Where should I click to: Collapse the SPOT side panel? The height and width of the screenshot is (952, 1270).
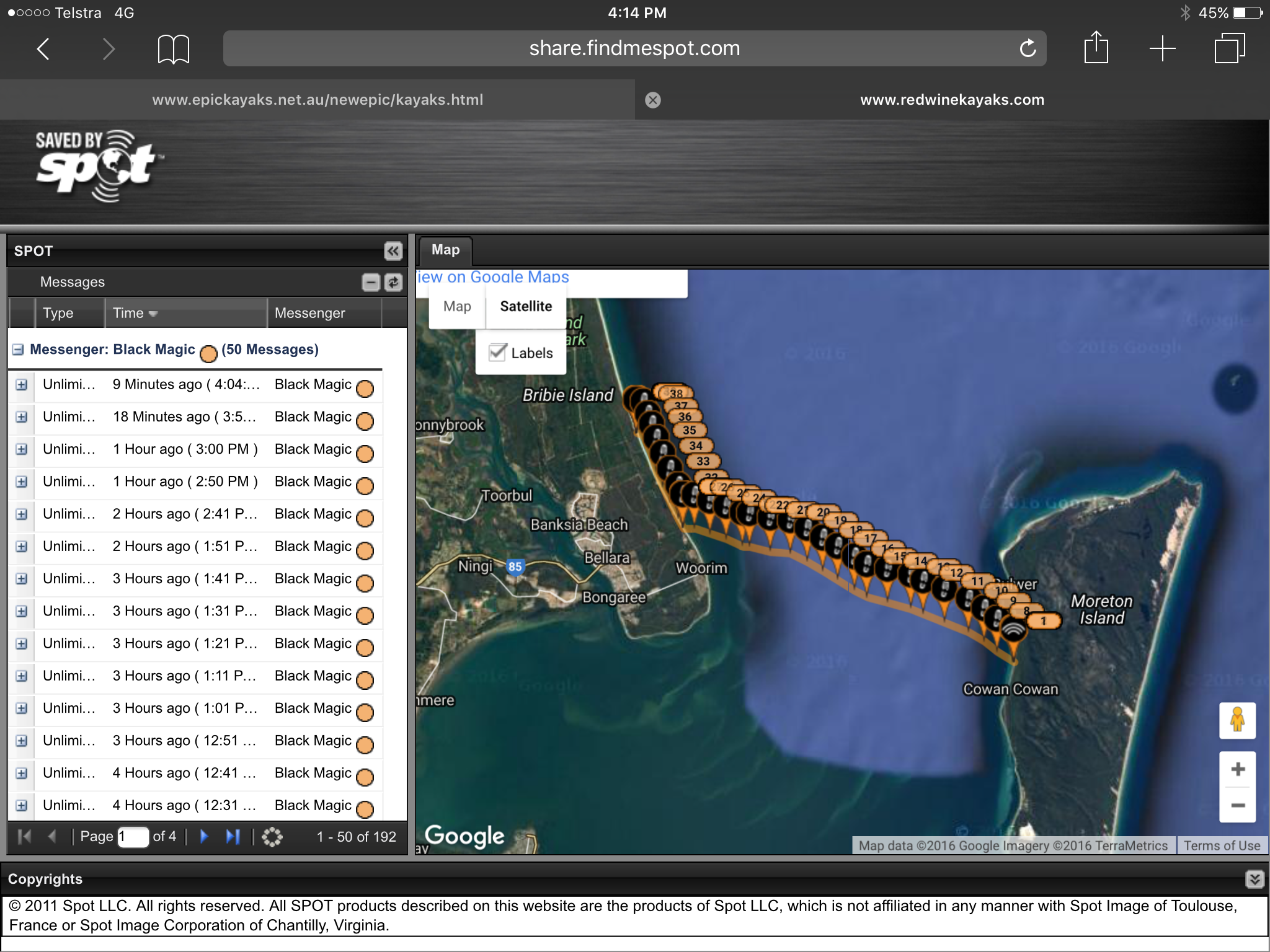[x=393, y=251]
